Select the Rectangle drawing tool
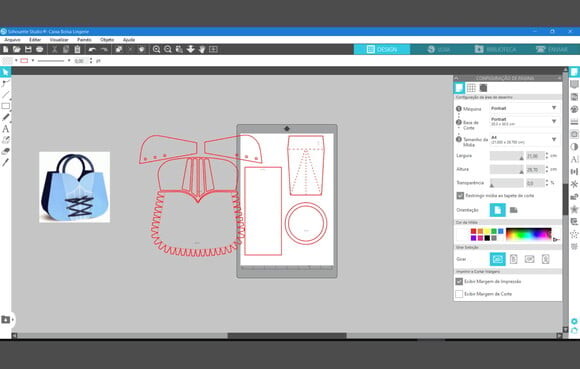This screenshot has height=369, width=580. click(6, 106)
